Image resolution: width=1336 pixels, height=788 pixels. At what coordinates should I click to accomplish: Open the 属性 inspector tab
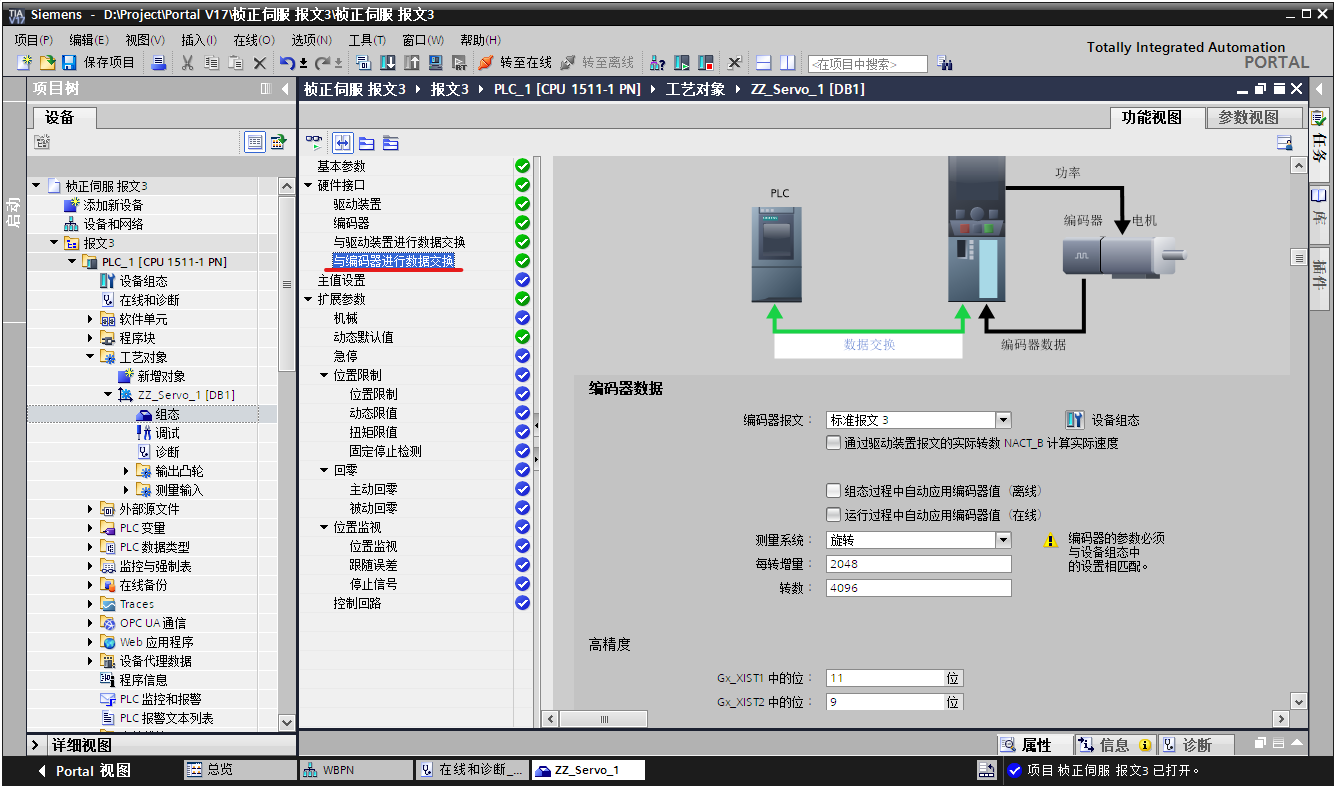1034,745
